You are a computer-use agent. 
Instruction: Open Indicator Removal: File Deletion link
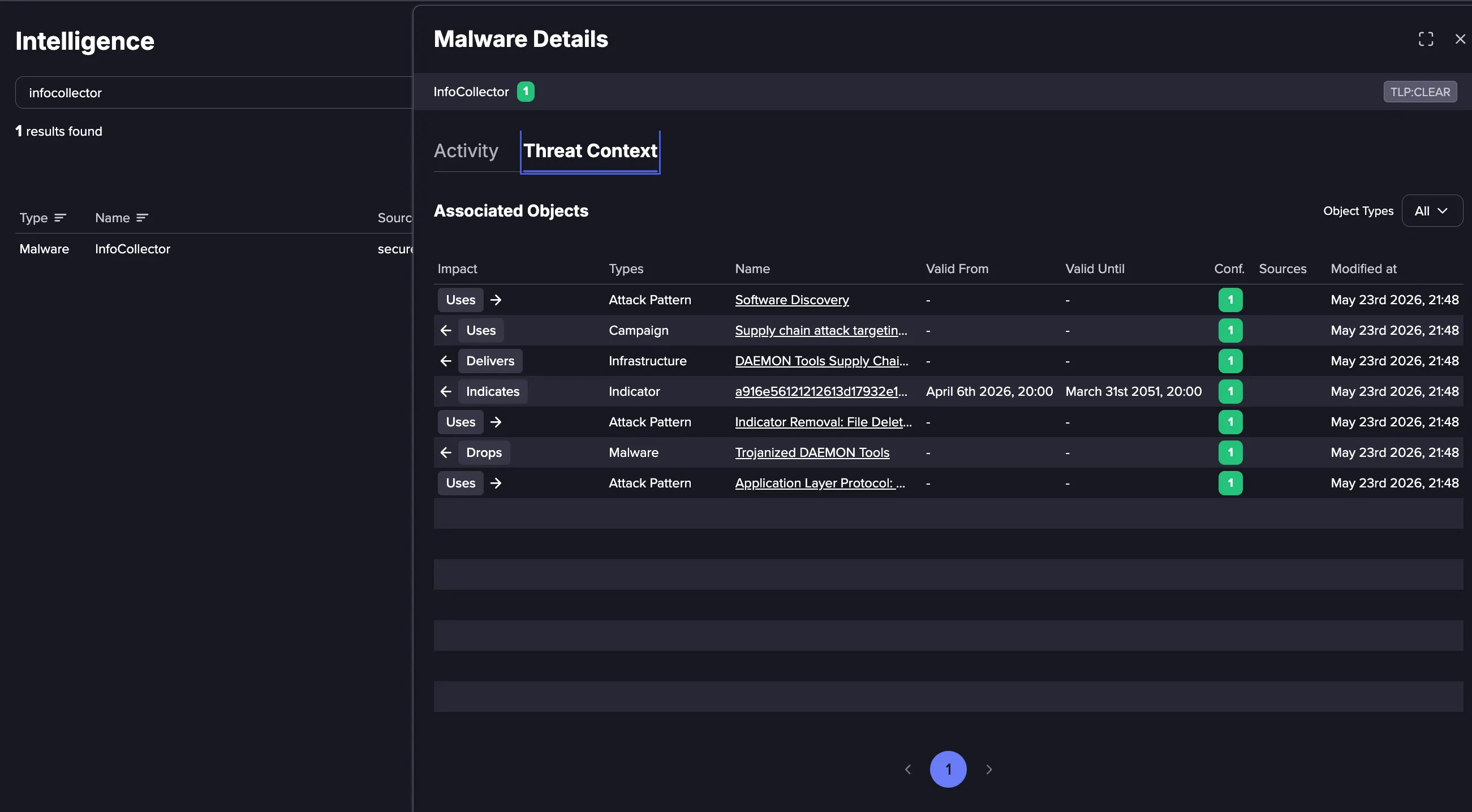pyautogui.click(x=823, y=422)
